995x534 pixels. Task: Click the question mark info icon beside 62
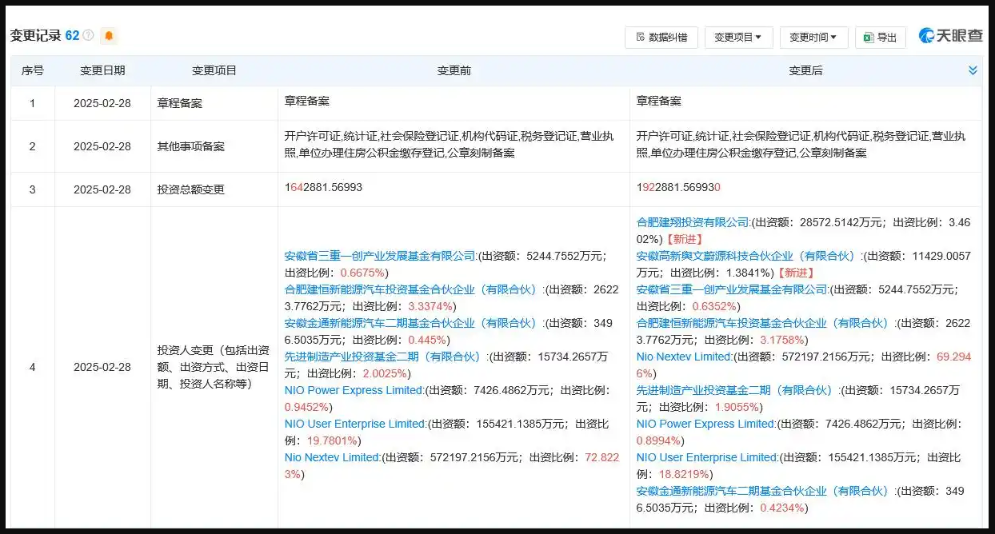(89, 36)
